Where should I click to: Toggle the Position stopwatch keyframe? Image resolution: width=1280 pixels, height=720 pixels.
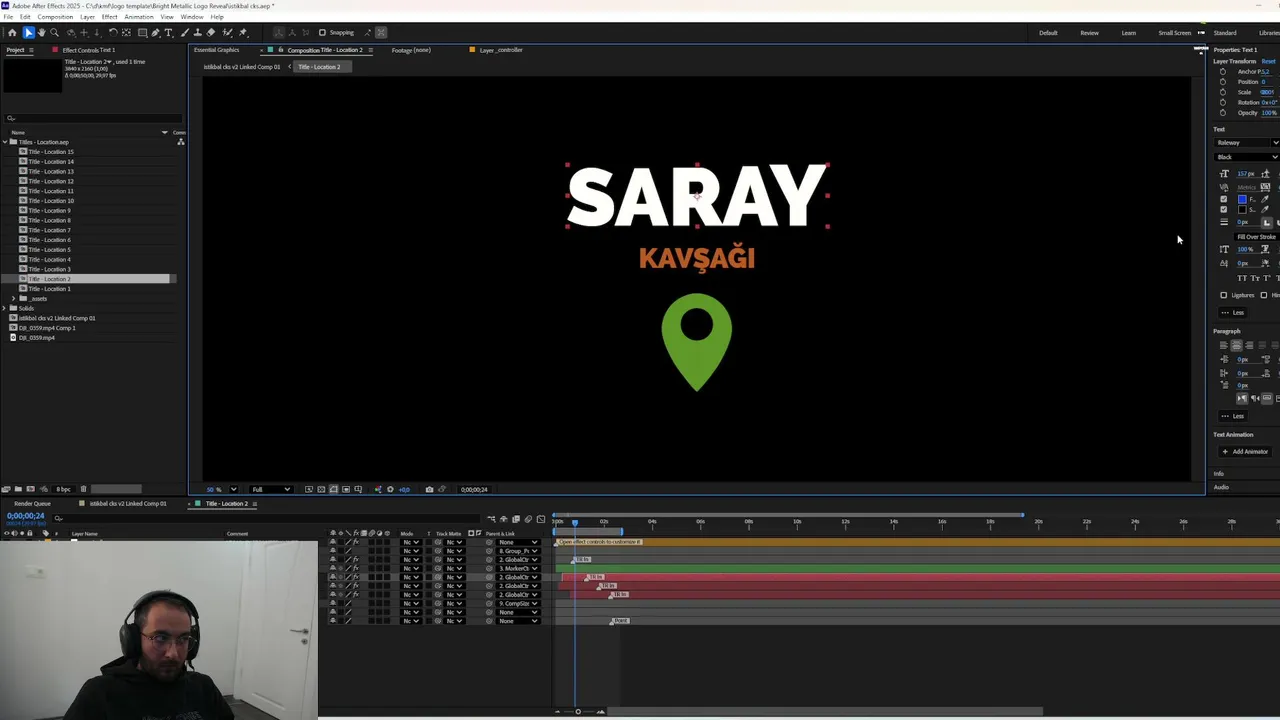click(1223, 82)
